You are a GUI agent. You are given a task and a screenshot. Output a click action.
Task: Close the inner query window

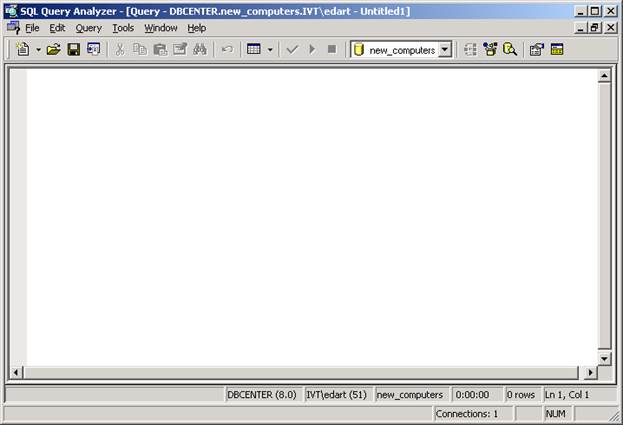(x=610, y=28)
